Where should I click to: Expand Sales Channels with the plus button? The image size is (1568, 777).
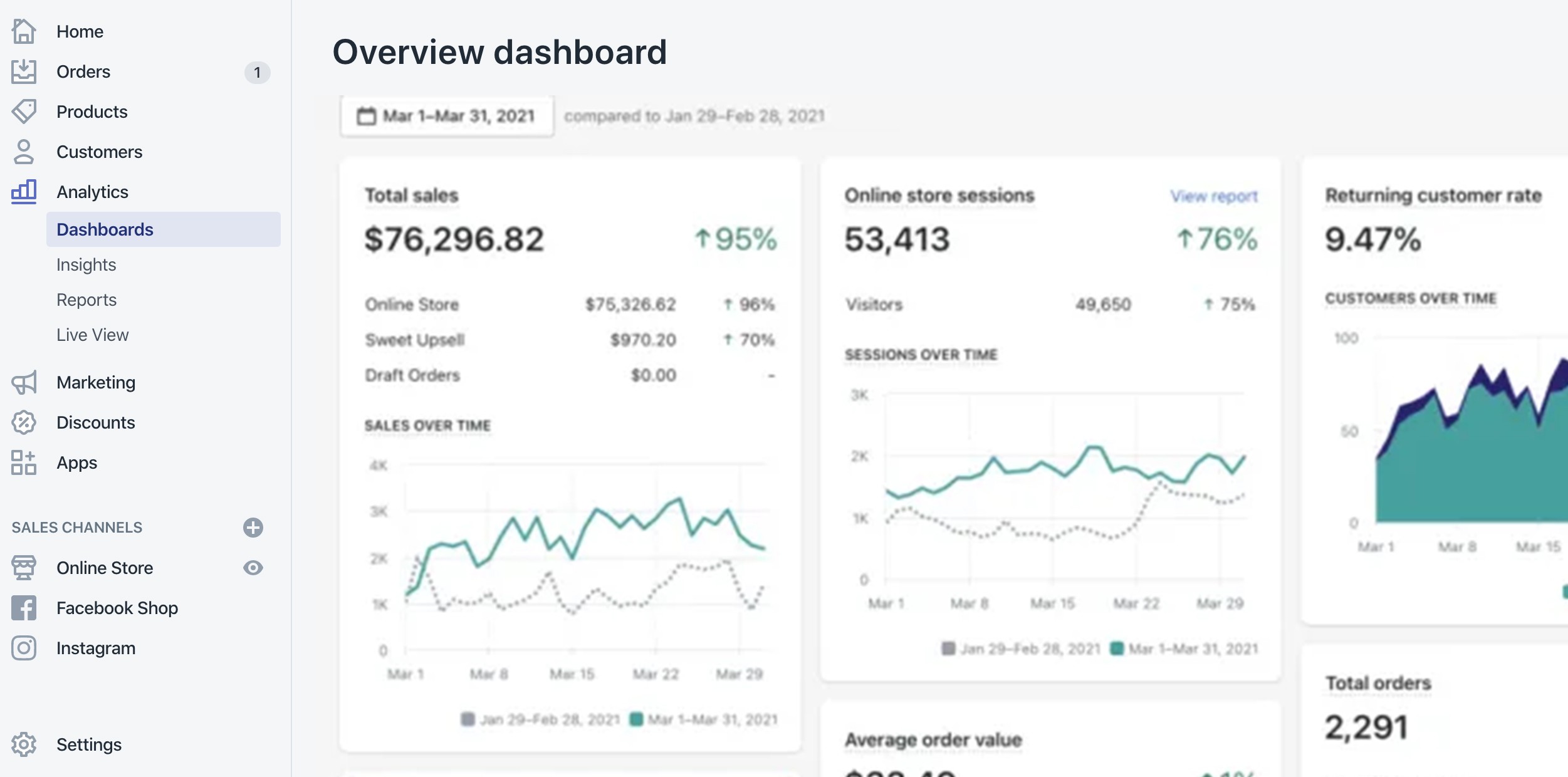pos(253,528)
